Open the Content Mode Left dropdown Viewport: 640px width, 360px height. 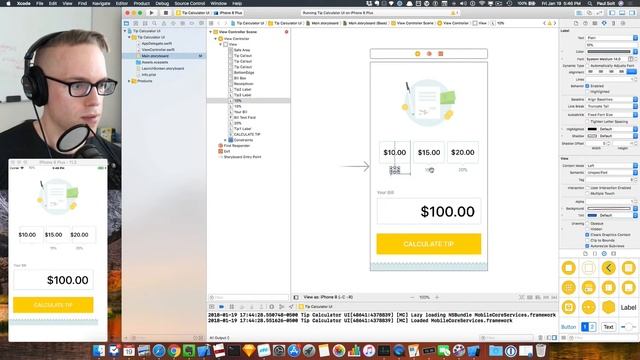tap(611, 166)
